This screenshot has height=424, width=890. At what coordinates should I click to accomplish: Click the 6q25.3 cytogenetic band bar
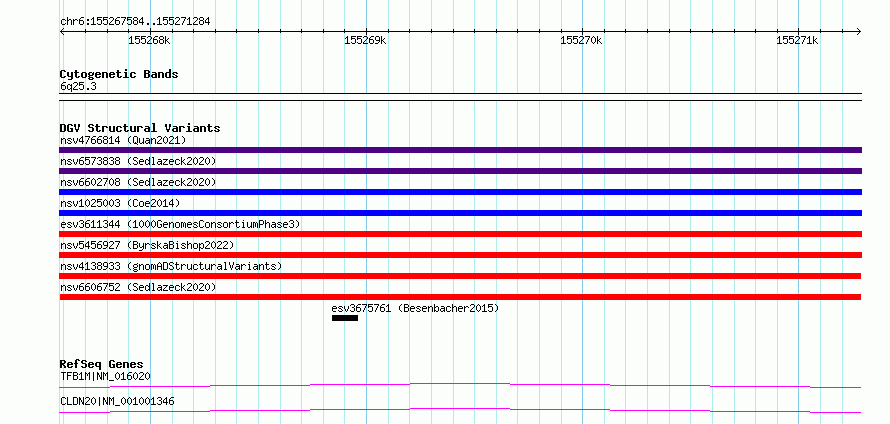[460, 97]
